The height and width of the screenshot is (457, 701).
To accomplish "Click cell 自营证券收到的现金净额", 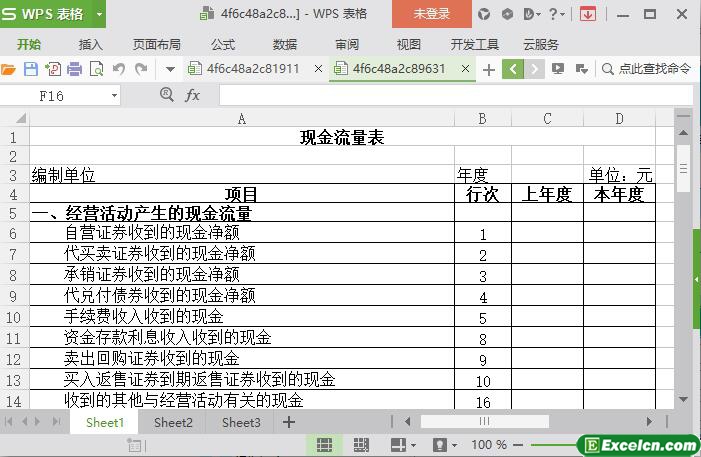I will click(x=242, y=233).
